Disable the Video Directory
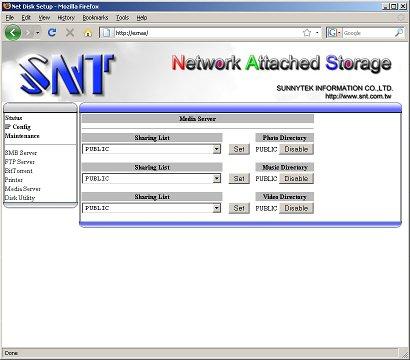Screen dimensions: 410x360 [x=296, y=208]
